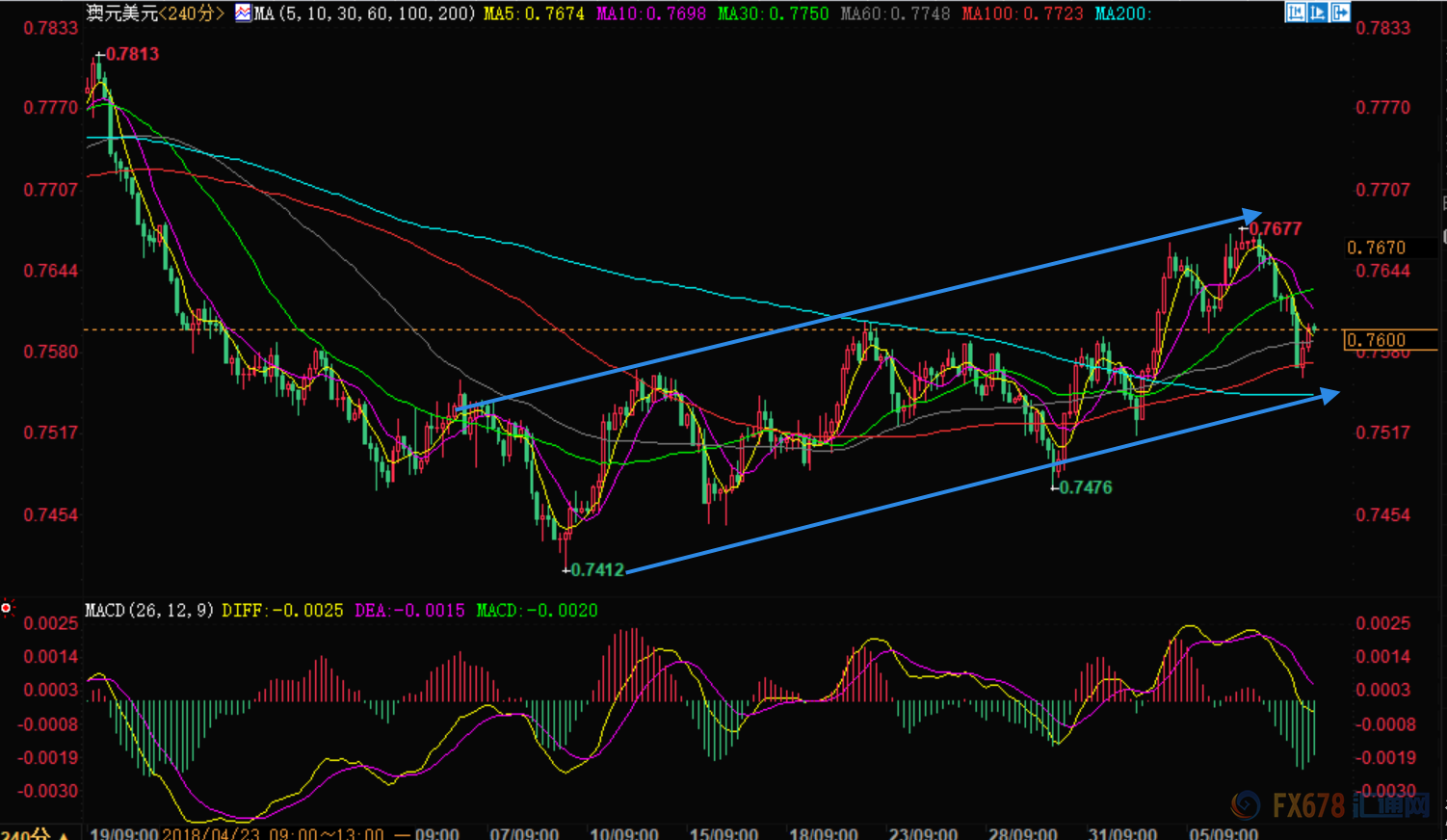Click the 23/09:00 time axis label
The image size is (1447, 840).
point(923,833)
